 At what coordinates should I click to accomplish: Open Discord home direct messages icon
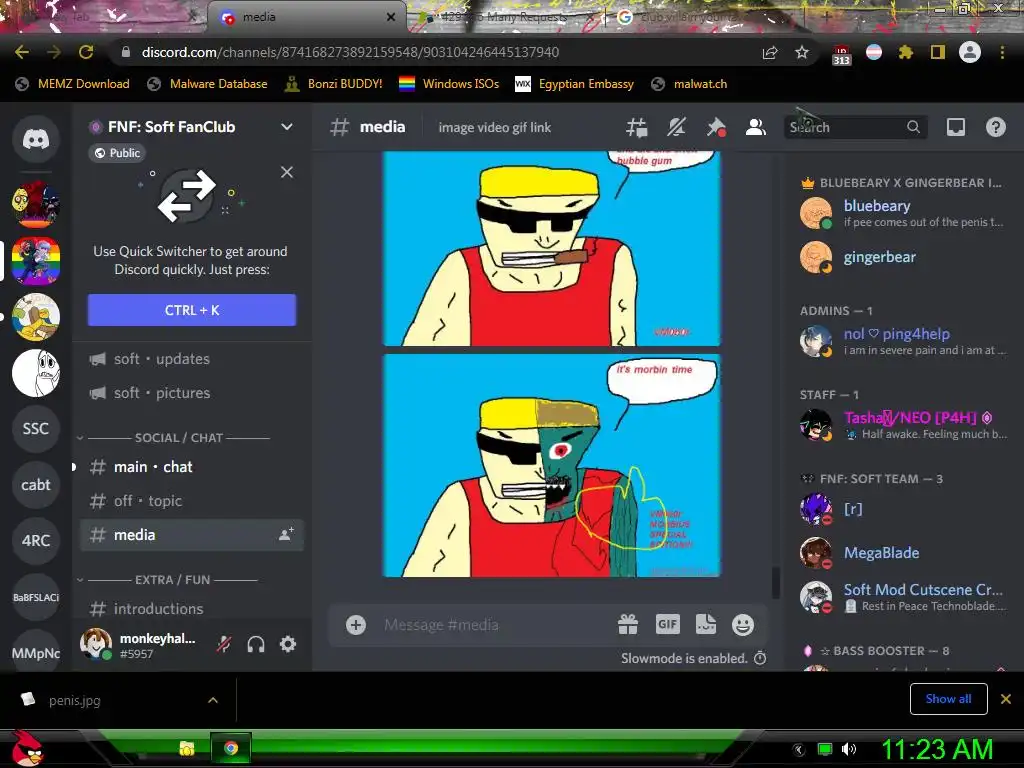coord(36,139)
